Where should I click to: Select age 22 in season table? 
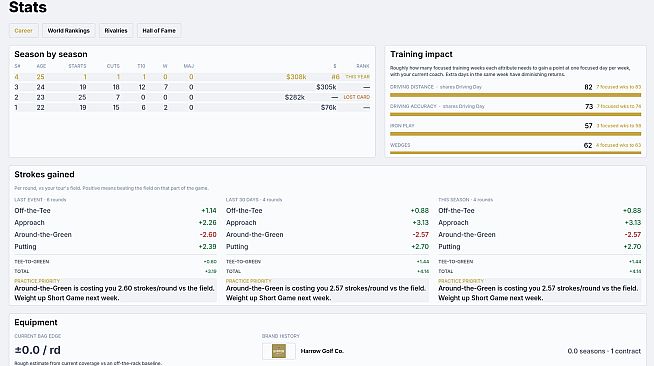pyautogui.click(x=40, y=108)
